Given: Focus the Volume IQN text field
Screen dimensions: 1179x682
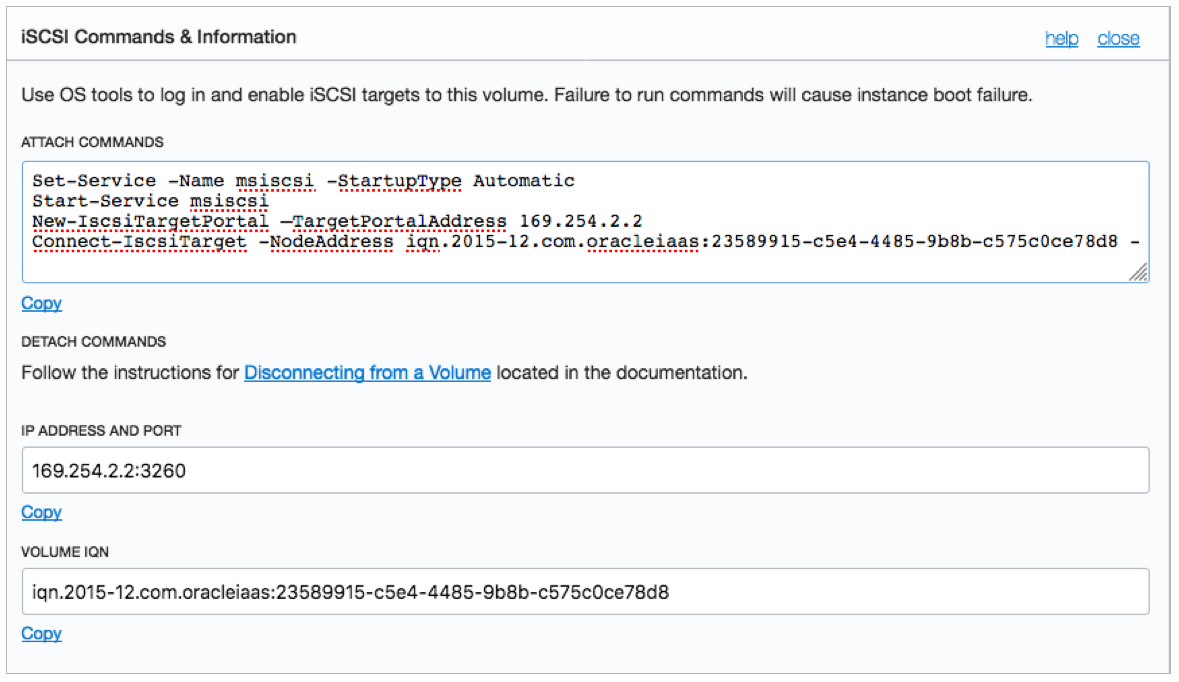Looking at the screenshot, I should click(585, 592).
